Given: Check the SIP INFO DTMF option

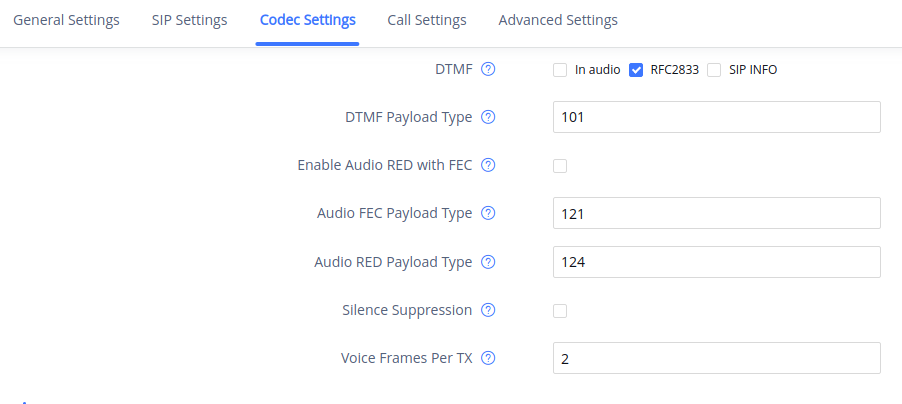Looking at the screenshot, I should coord(714,70).
